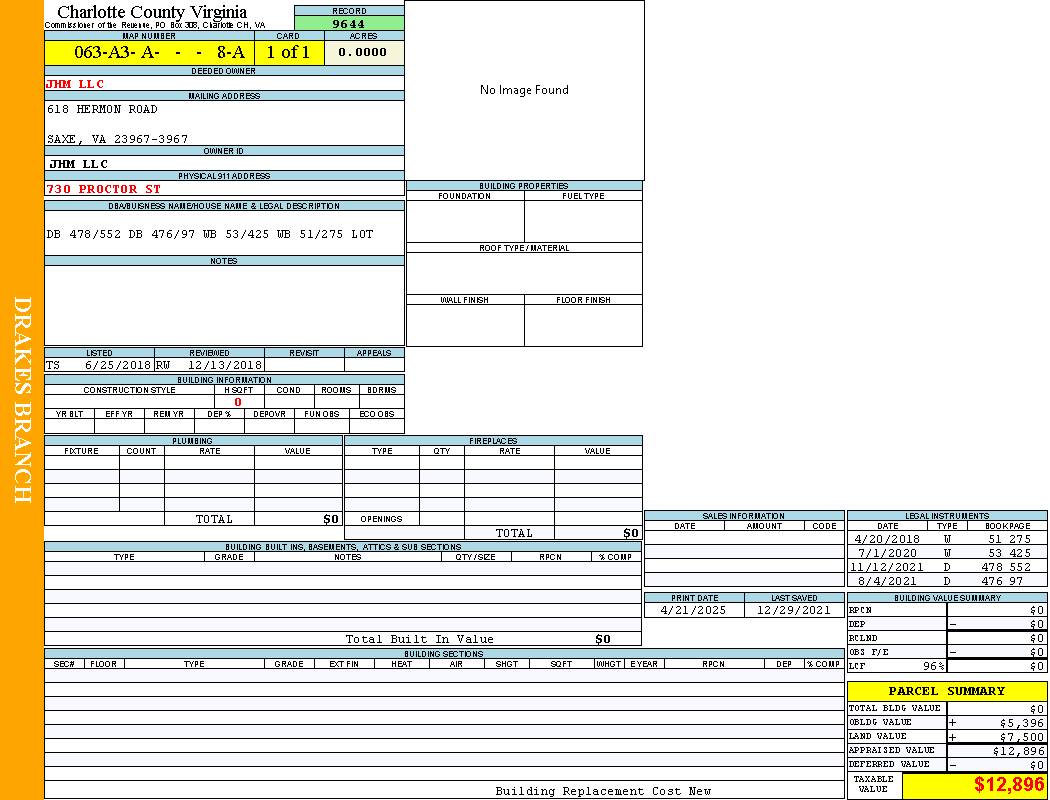Click the acres value 0.0000
Viewport: 1050px width, 800px height.
363,53
